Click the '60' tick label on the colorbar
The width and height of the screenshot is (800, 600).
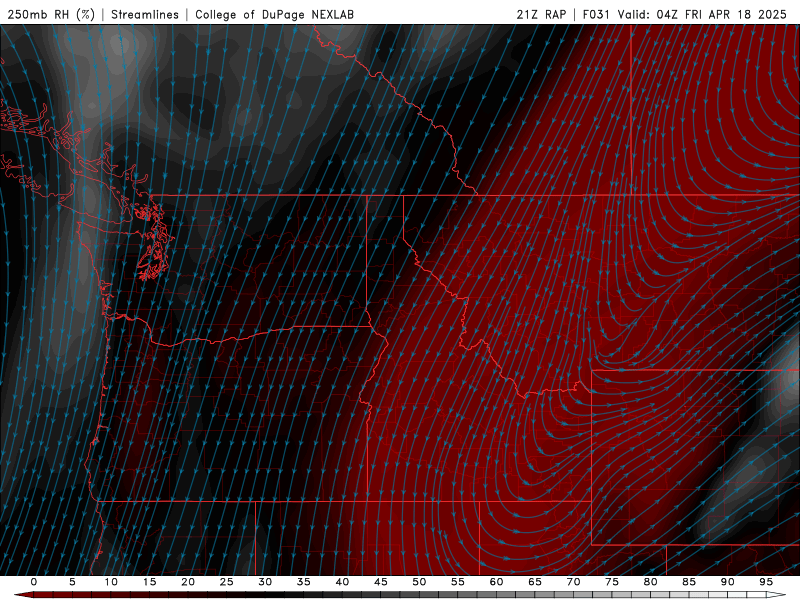coord(496,582)
